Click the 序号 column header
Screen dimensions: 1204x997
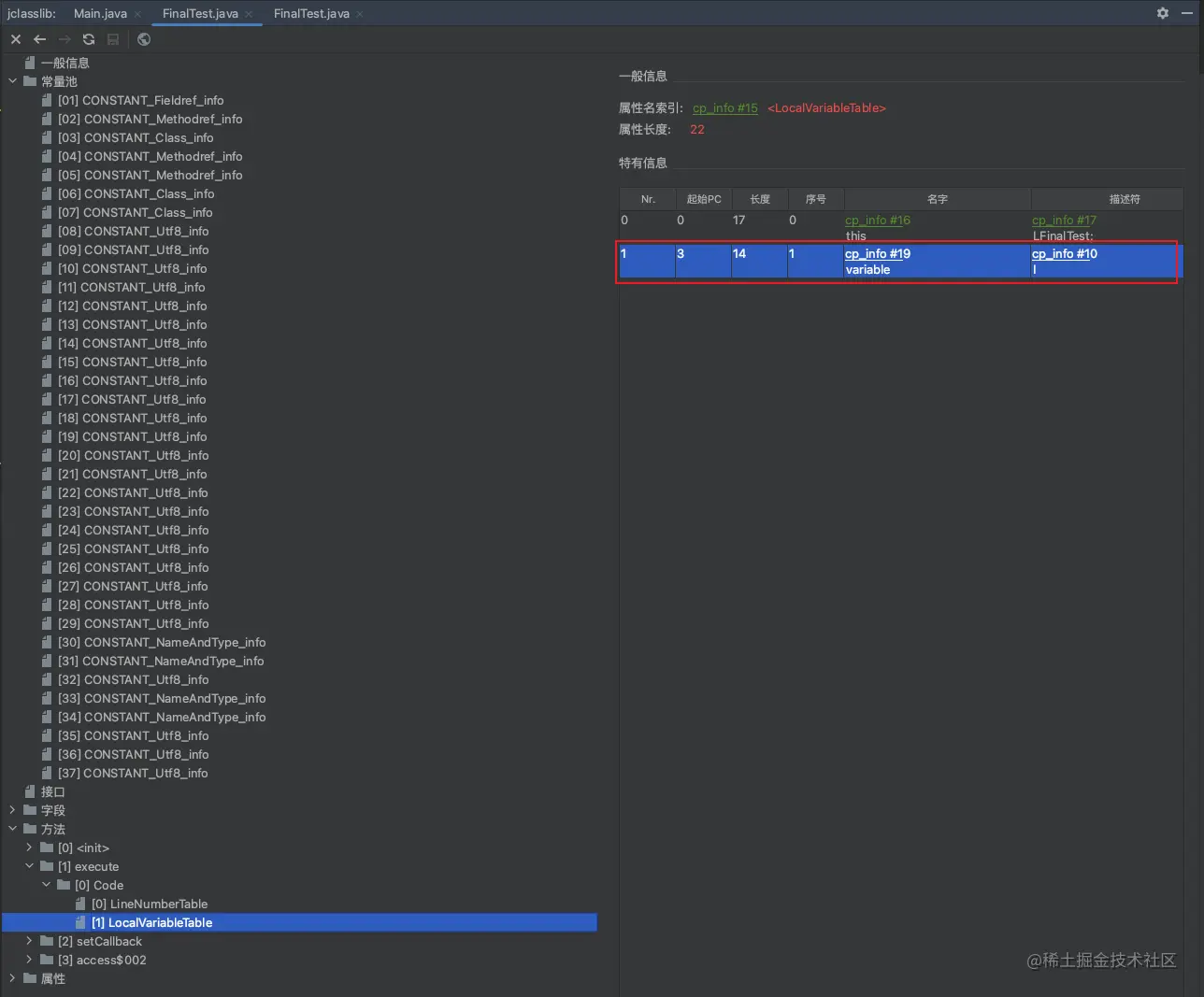816,199
